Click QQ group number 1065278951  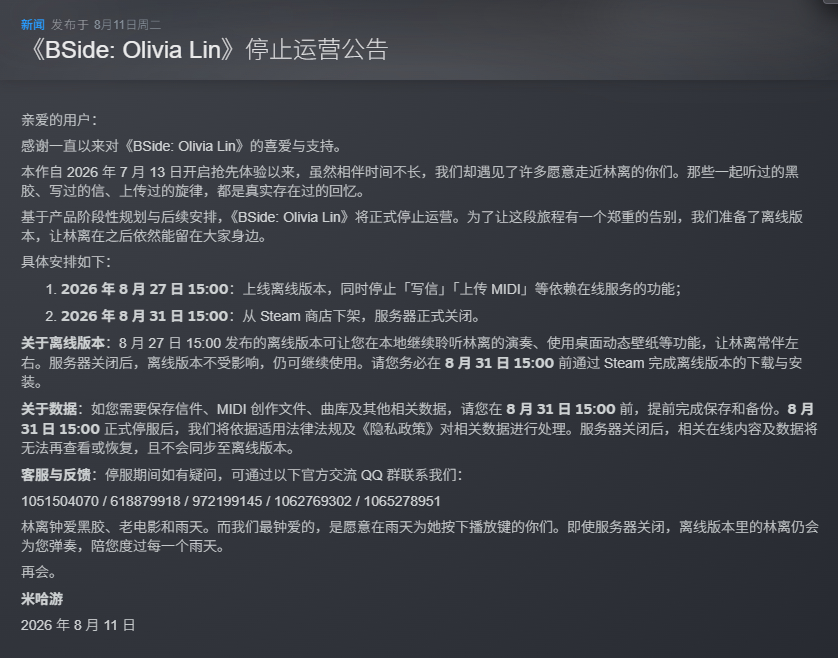(402, 501)
